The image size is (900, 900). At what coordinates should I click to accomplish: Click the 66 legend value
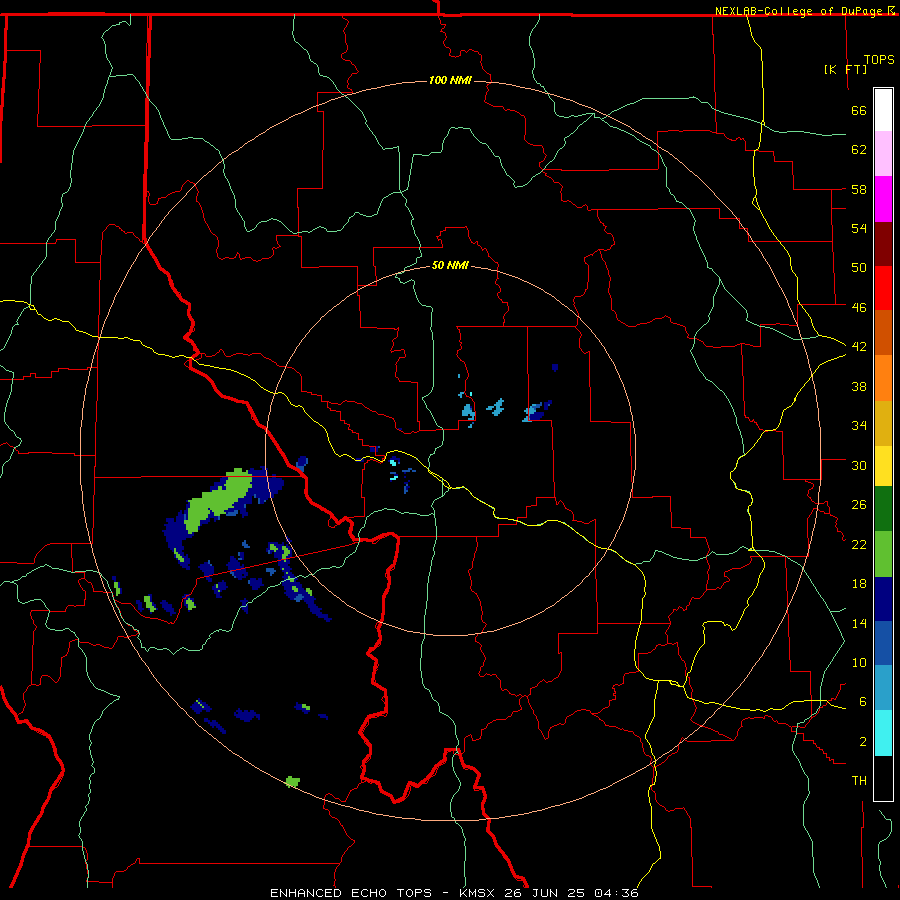coord(859,110)
